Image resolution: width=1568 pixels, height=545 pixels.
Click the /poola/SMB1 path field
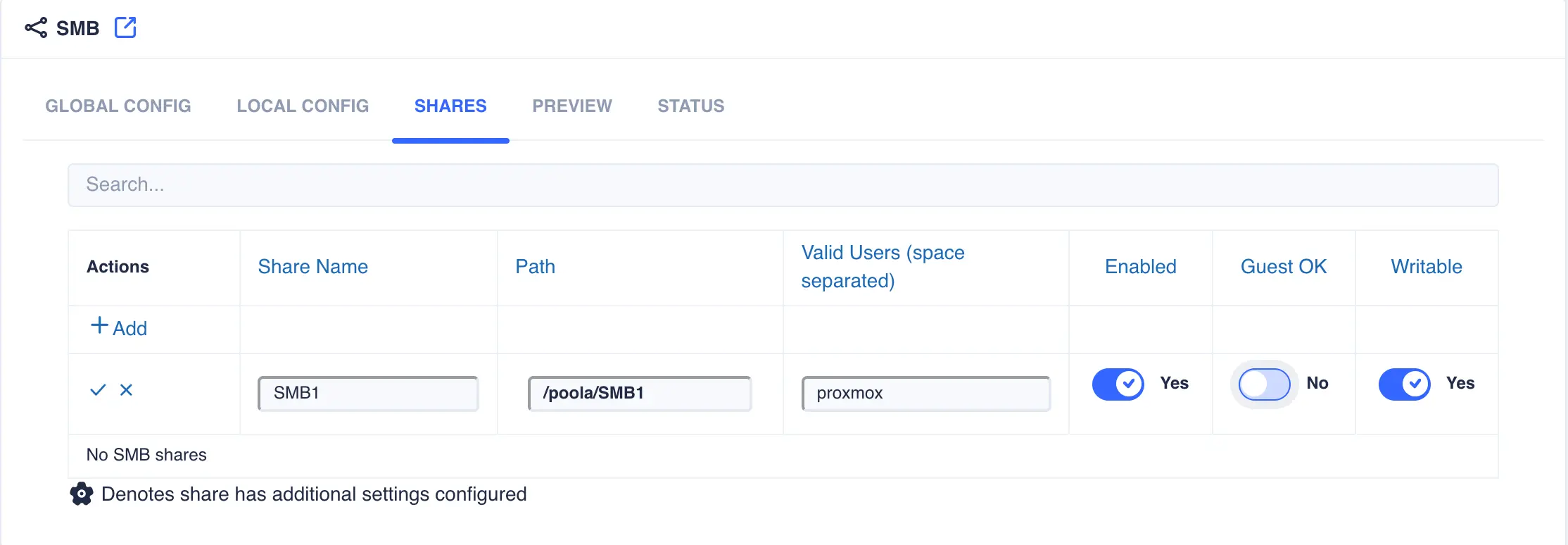pos(640,393)
